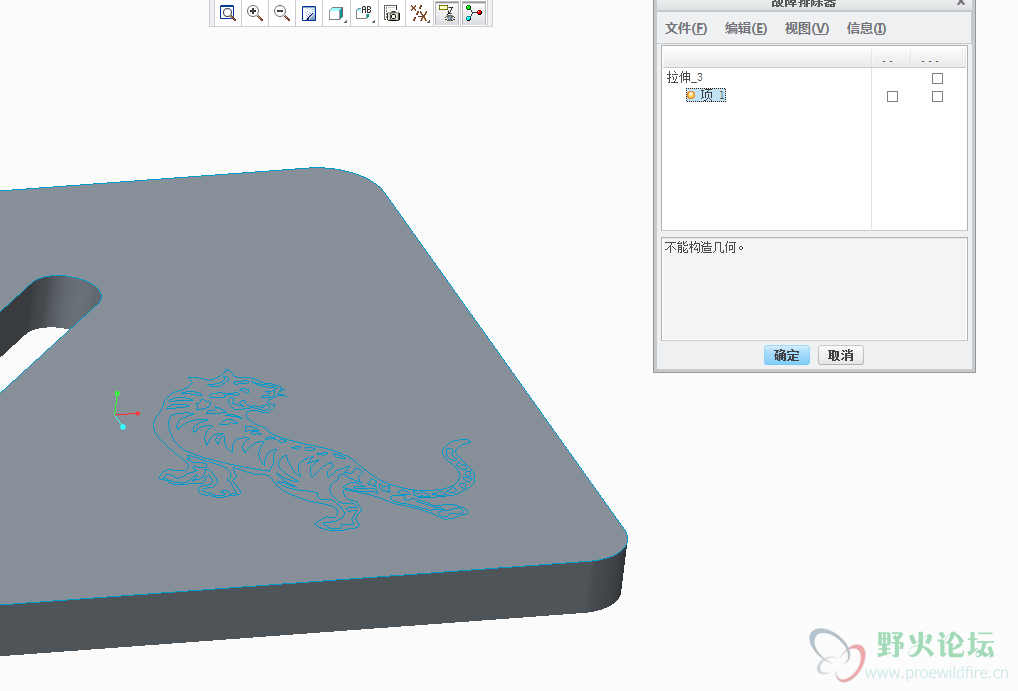The width and height of the screenshot is (1018, 691).
Task: Select the 项_1 item in the tree
Action: click(706, 95)
